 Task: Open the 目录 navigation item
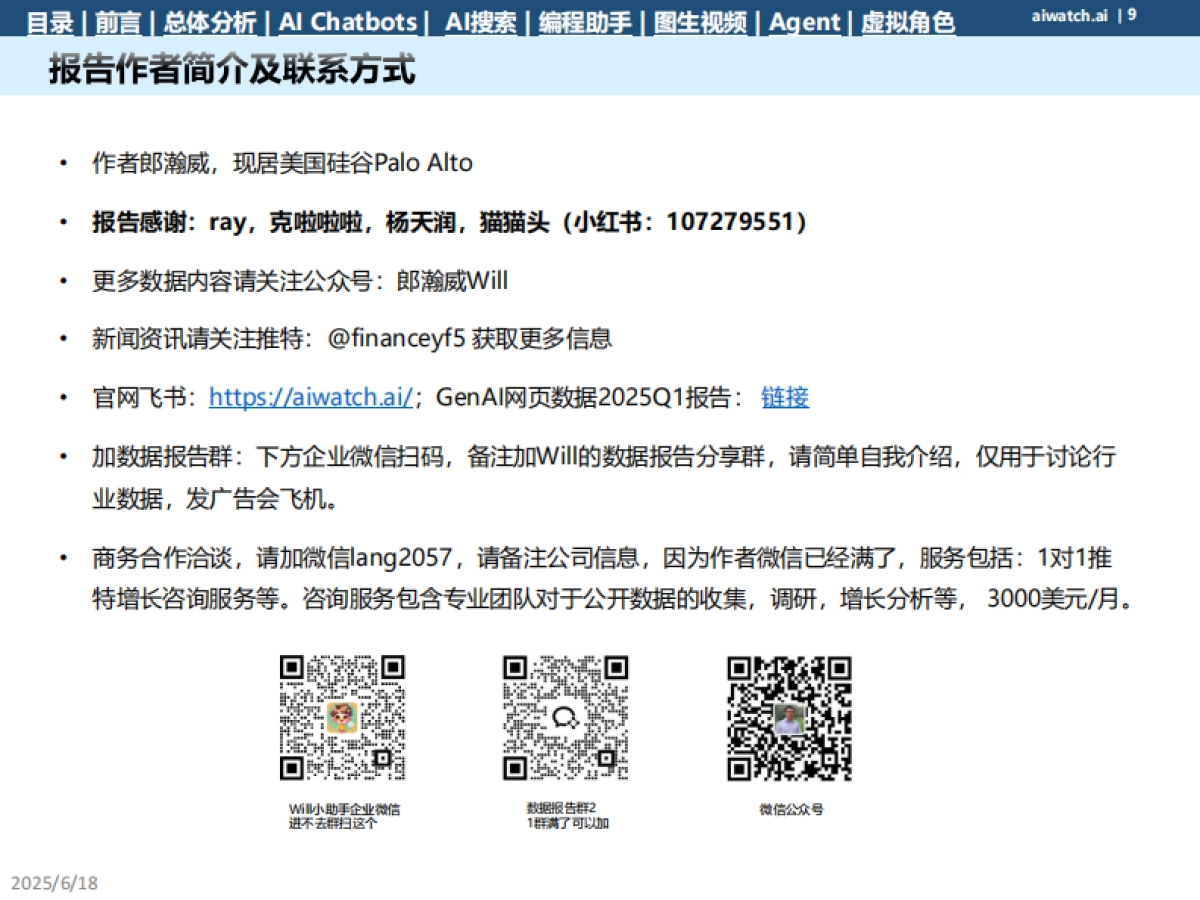(50, 22)
